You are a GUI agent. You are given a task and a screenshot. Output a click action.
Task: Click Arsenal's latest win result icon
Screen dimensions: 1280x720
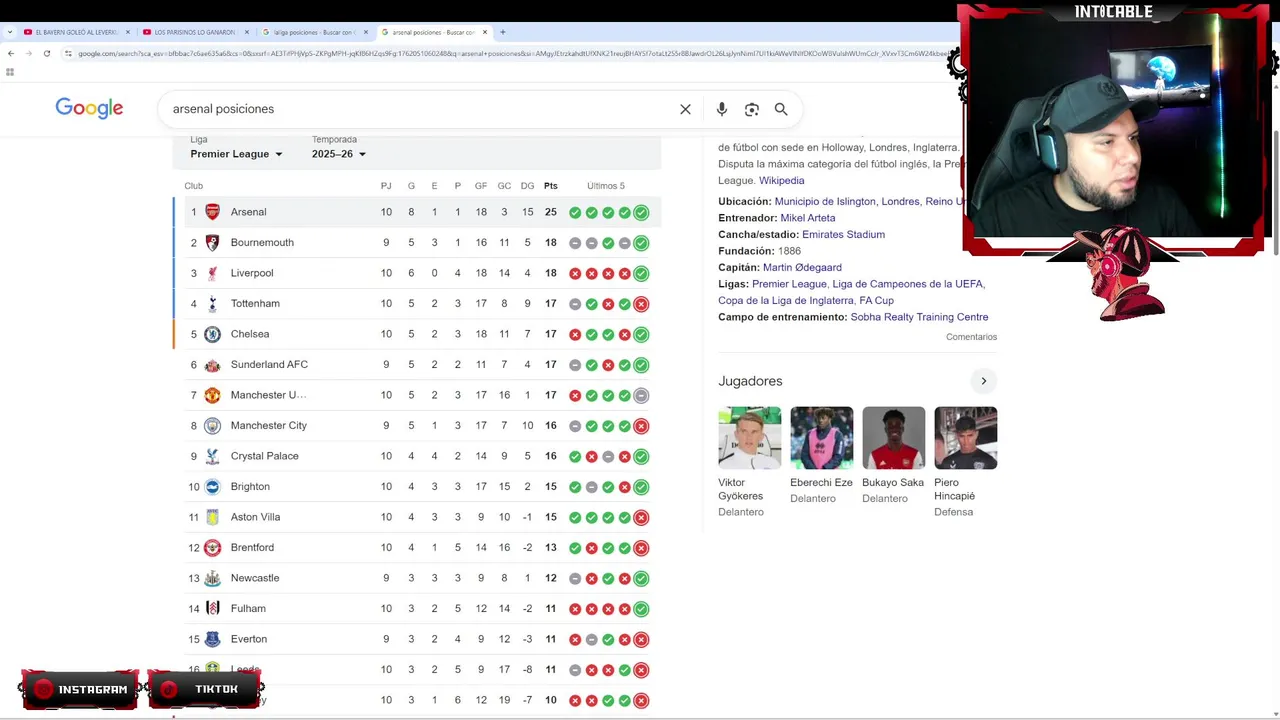click(x=641, y=212)
